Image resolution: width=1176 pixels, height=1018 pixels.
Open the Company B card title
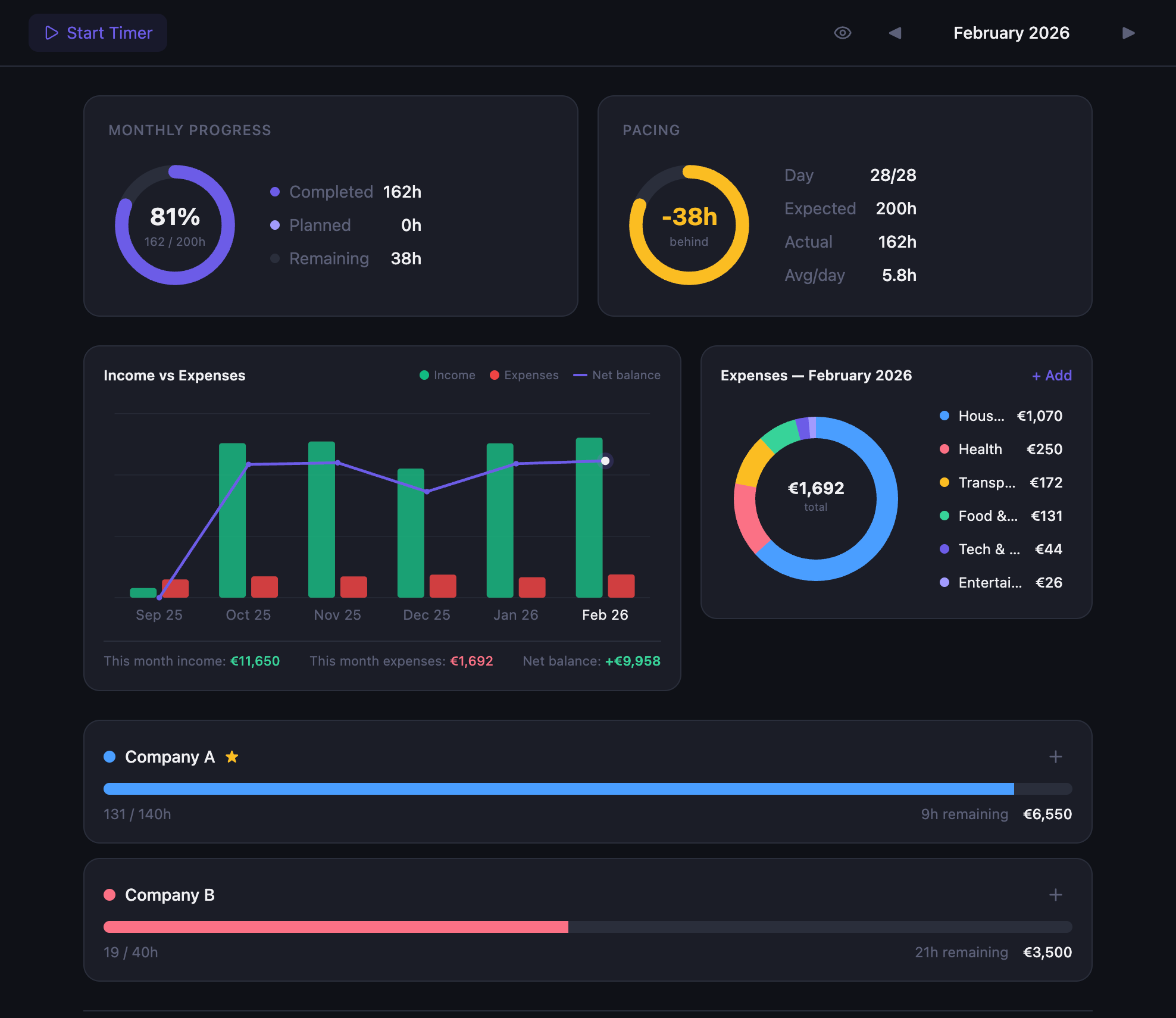click(170, 895)
